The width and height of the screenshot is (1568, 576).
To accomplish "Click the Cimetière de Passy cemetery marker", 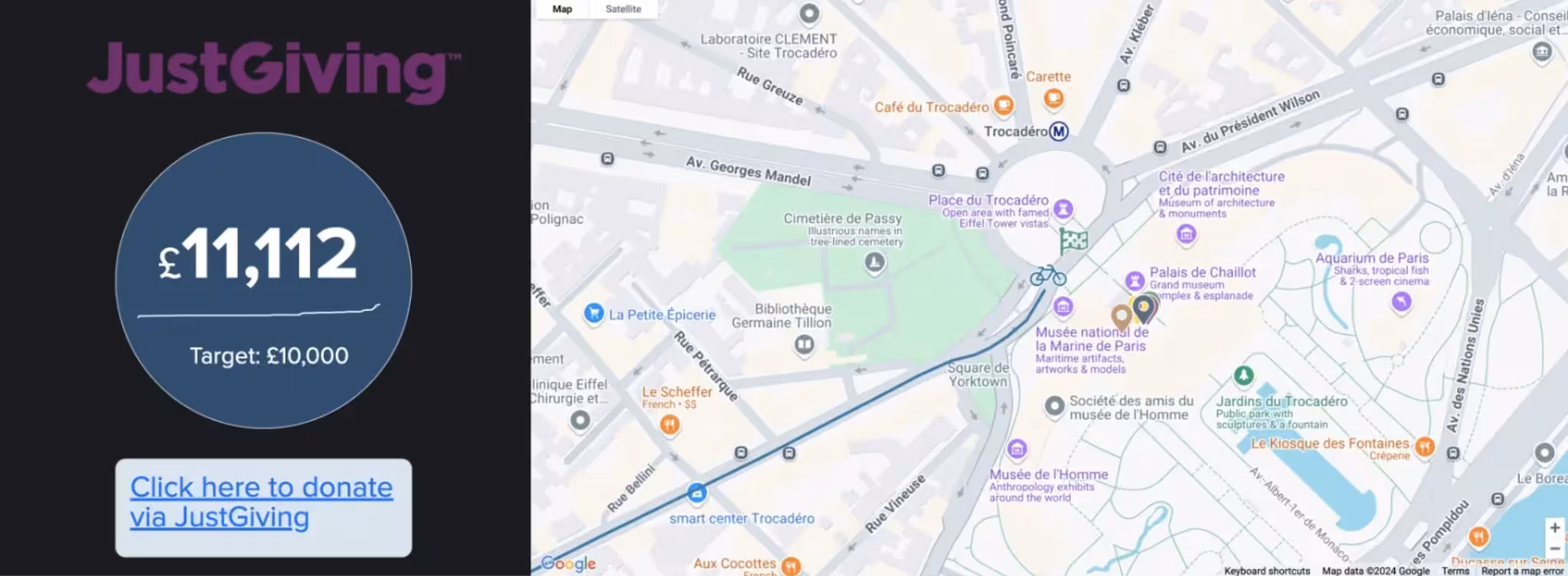I will pos(874,263).
